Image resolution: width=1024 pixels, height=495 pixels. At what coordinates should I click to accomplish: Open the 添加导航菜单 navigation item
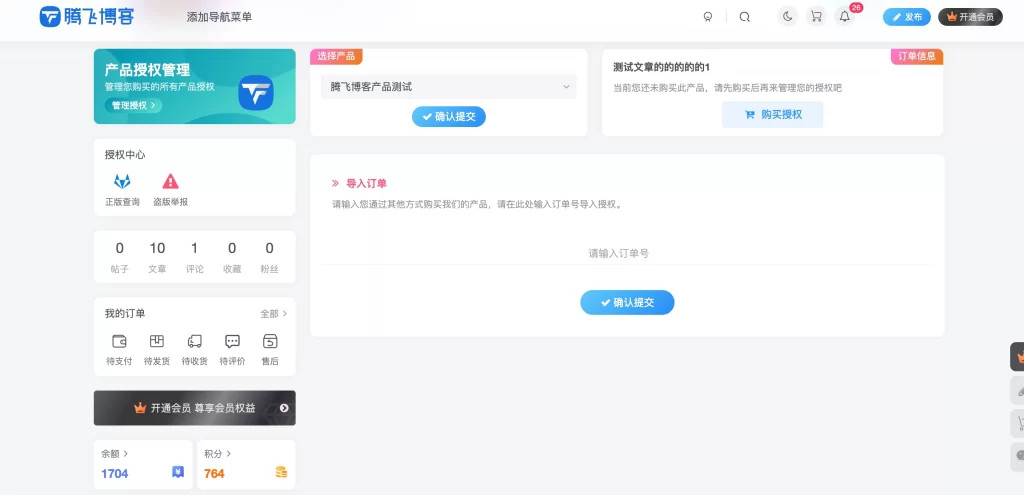[219, 17]
